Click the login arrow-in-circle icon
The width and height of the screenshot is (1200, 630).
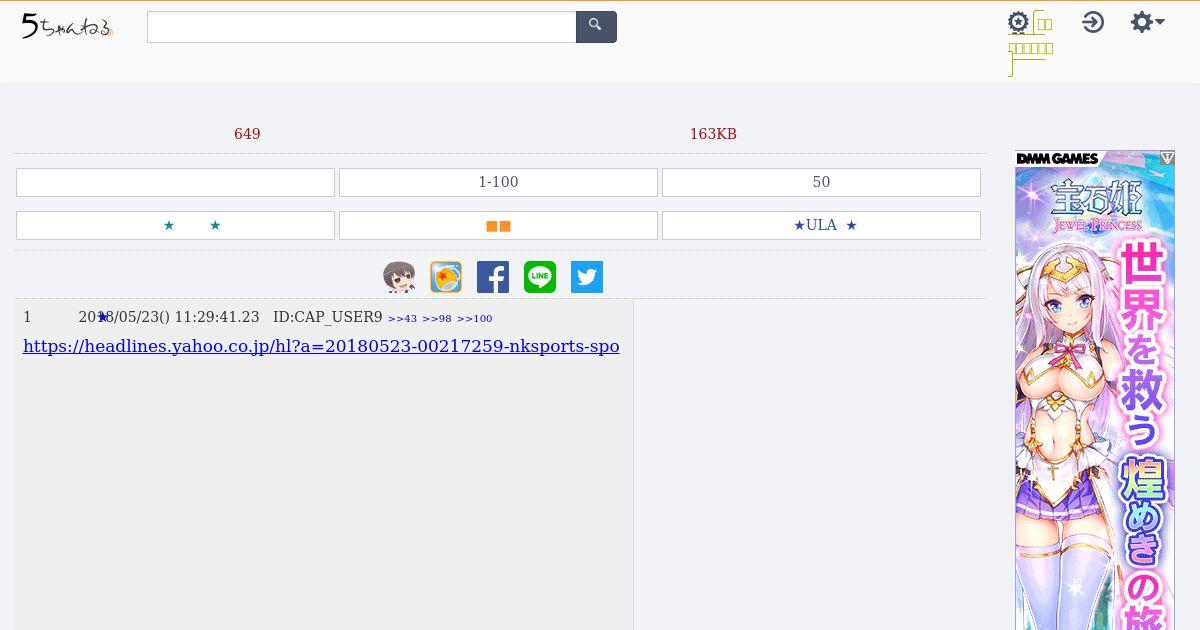coord(1093,22)
